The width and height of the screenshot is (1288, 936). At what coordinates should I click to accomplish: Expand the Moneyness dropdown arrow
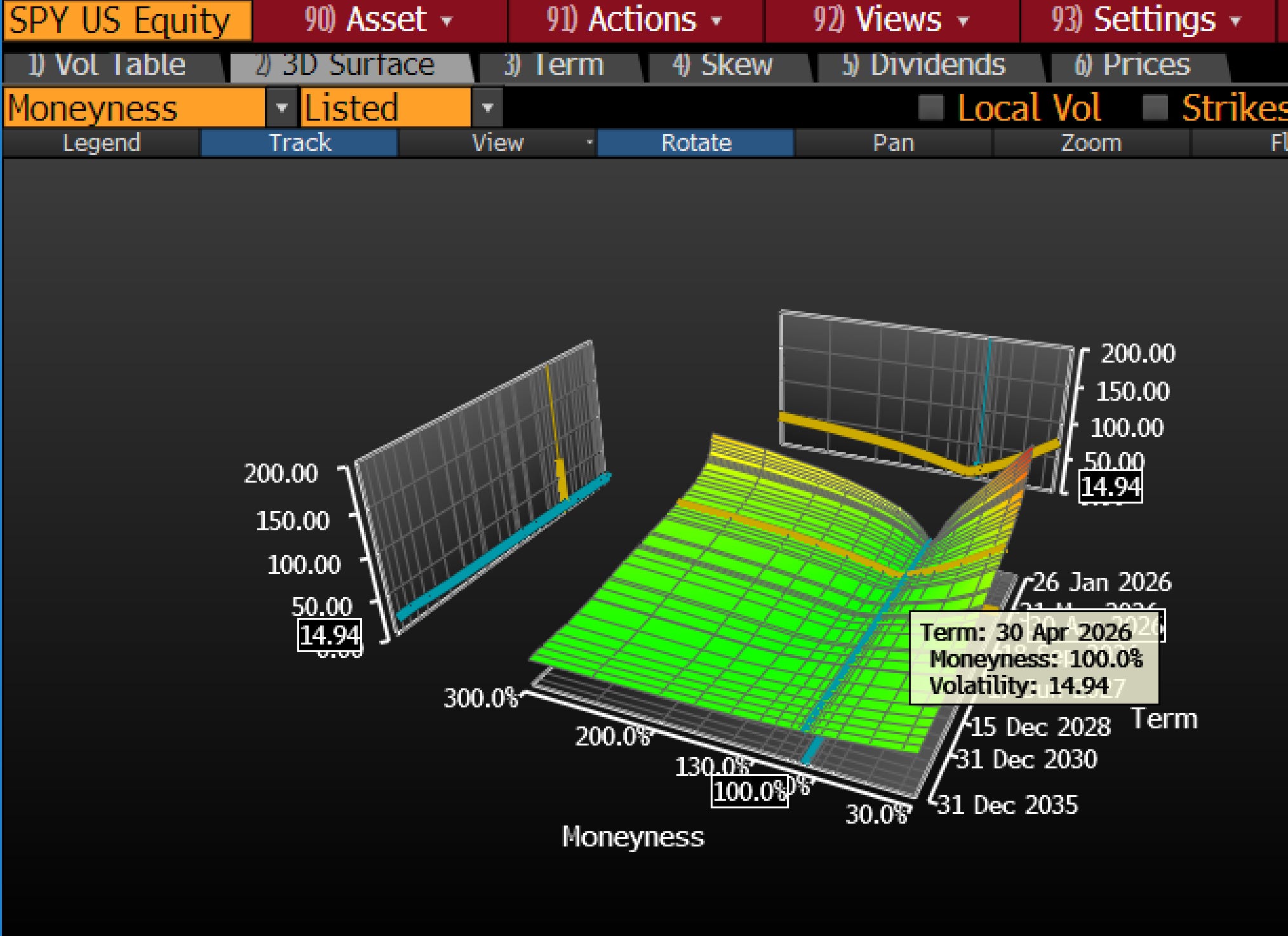[281, 108]
